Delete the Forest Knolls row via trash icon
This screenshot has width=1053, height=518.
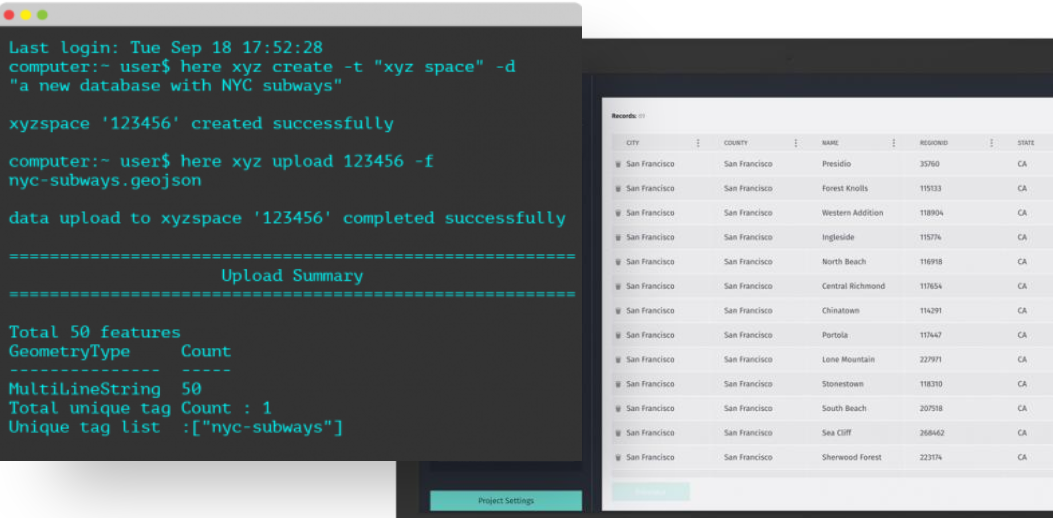pos(618,189)
